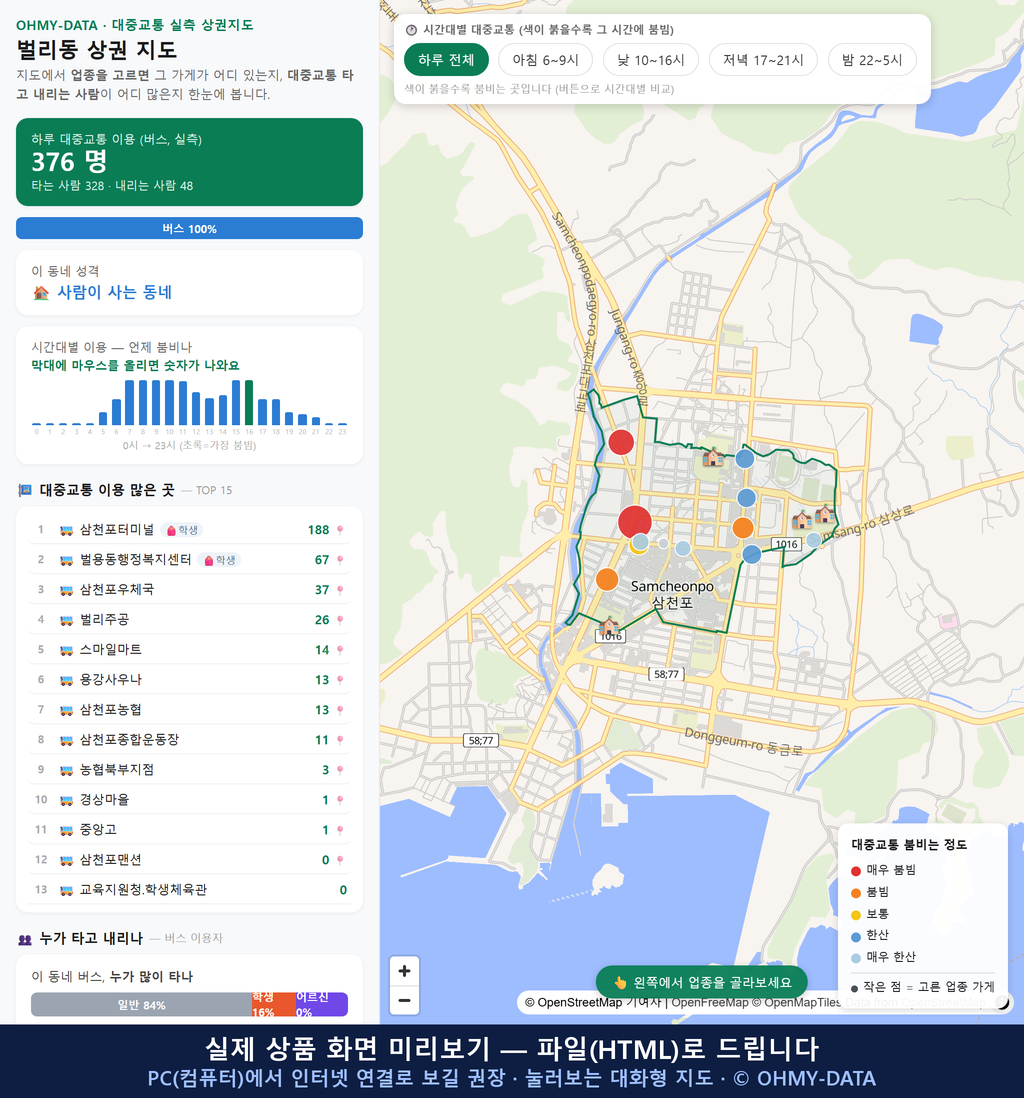
Task: Click the count 67 for 벌용동행정복지센터
Action: tap(321, 560)
